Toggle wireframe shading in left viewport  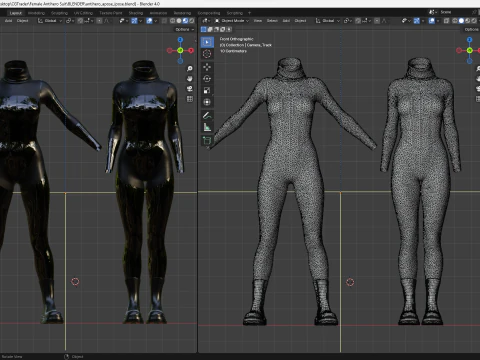pyautogui.click(x=172, y=21)
